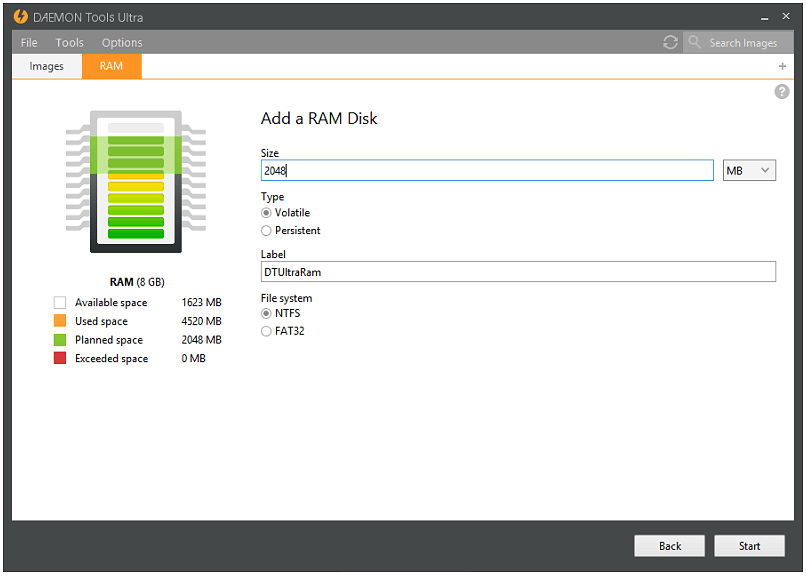Minimize the DAEMON Tools Ultra window
The width and height of the screenshot is (806, 577).
[x=764, y=17]
